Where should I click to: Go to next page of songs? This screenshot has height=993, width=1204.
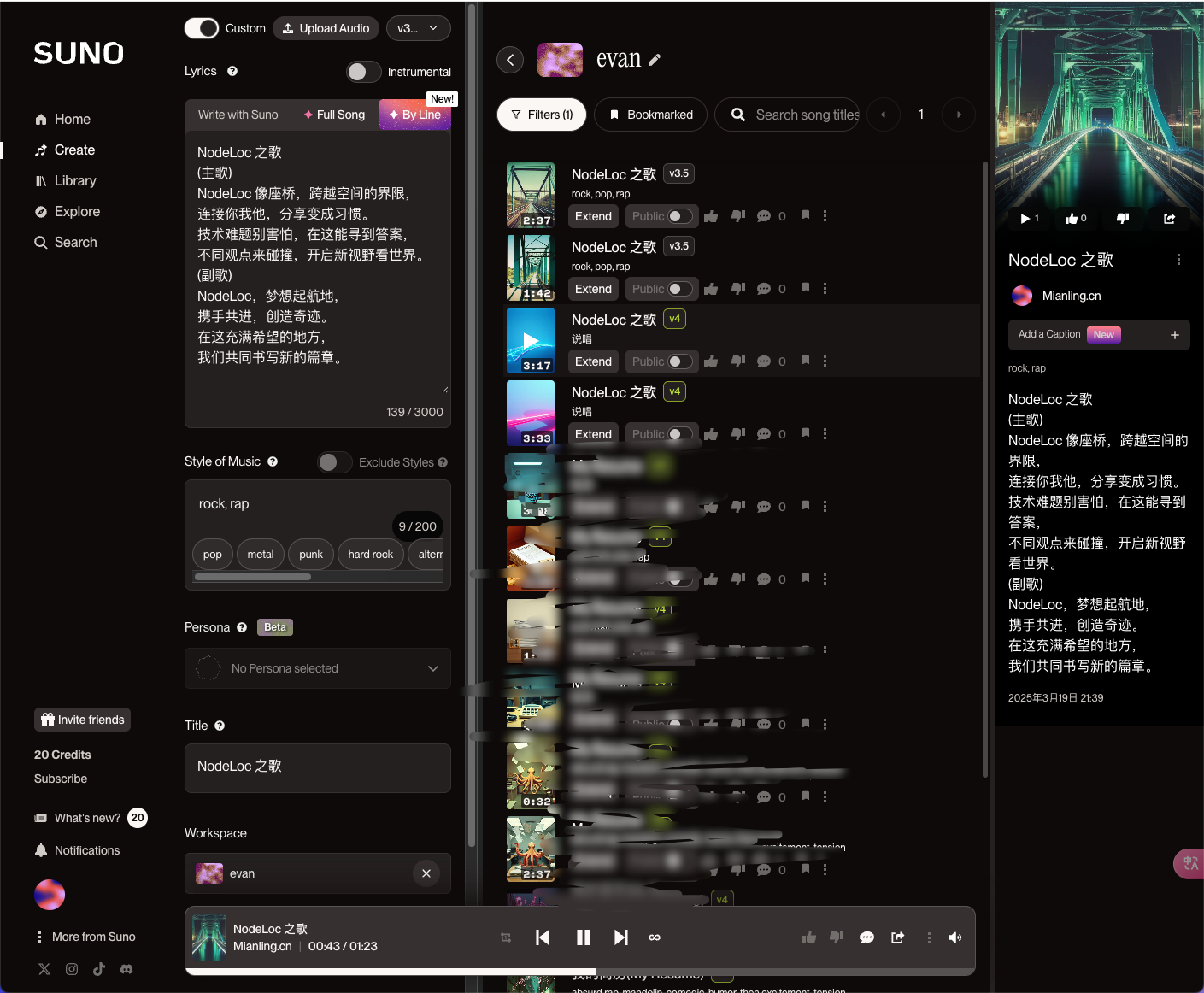[x=959, y=115]
